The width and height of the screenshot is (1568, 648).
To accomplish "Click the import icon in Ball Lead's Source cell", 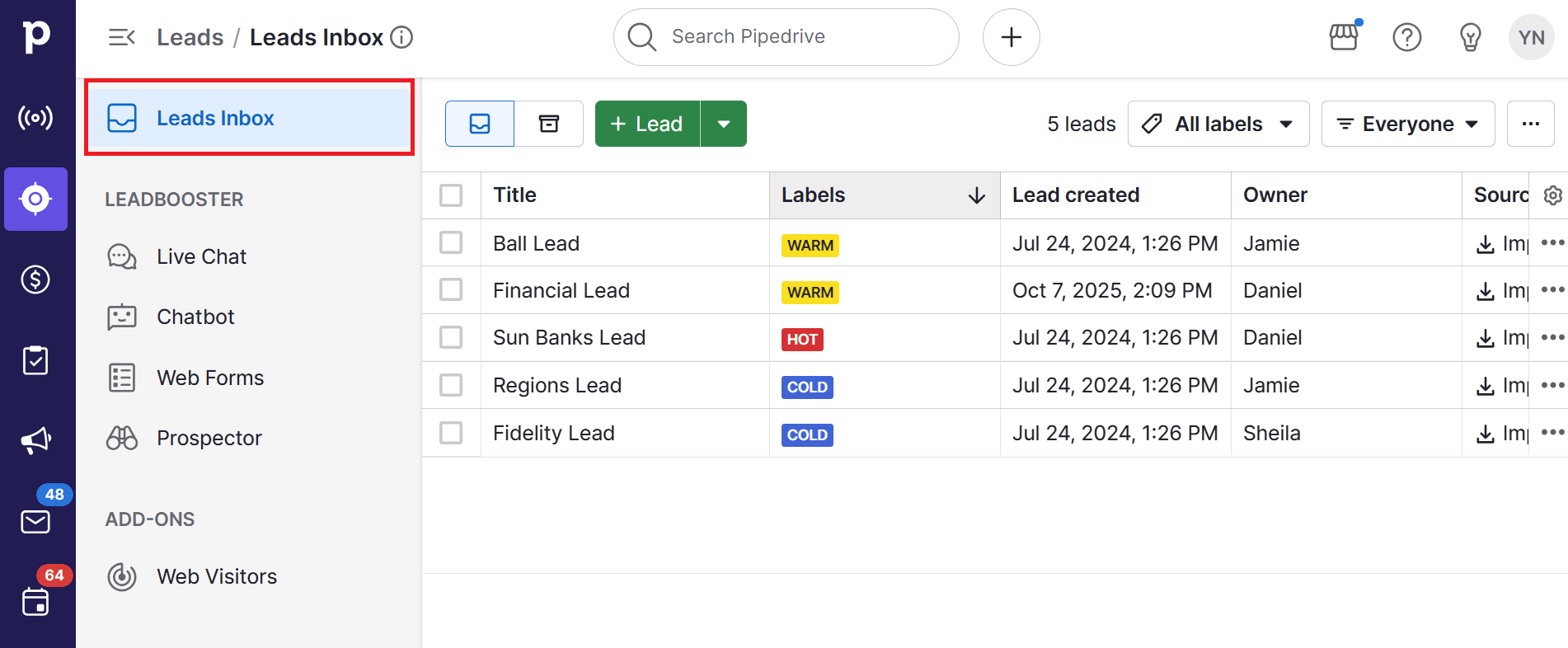I will 1486,244.
